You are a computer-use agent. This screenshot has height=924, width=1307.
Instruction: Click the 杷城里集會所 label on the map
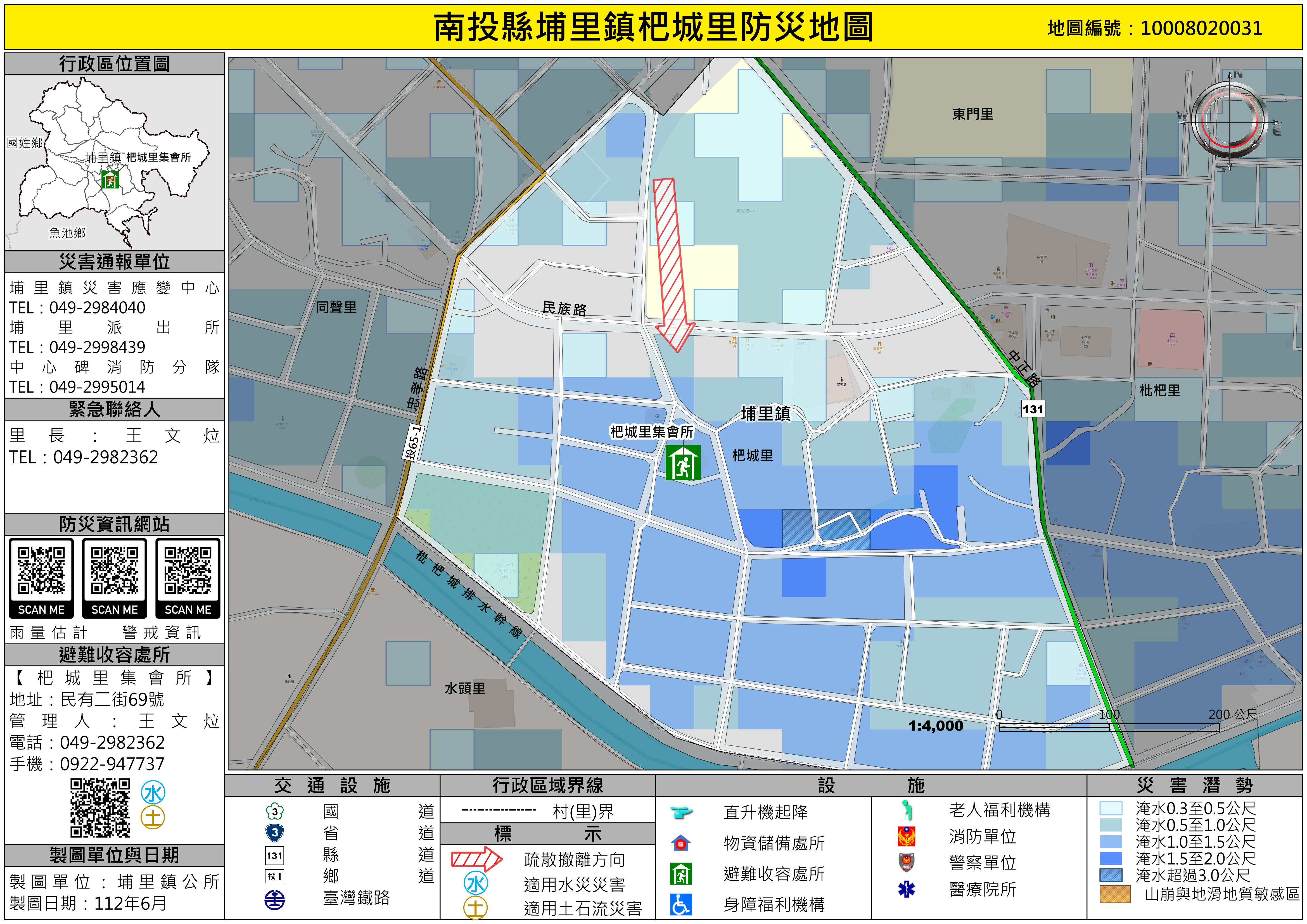point(651,432)
